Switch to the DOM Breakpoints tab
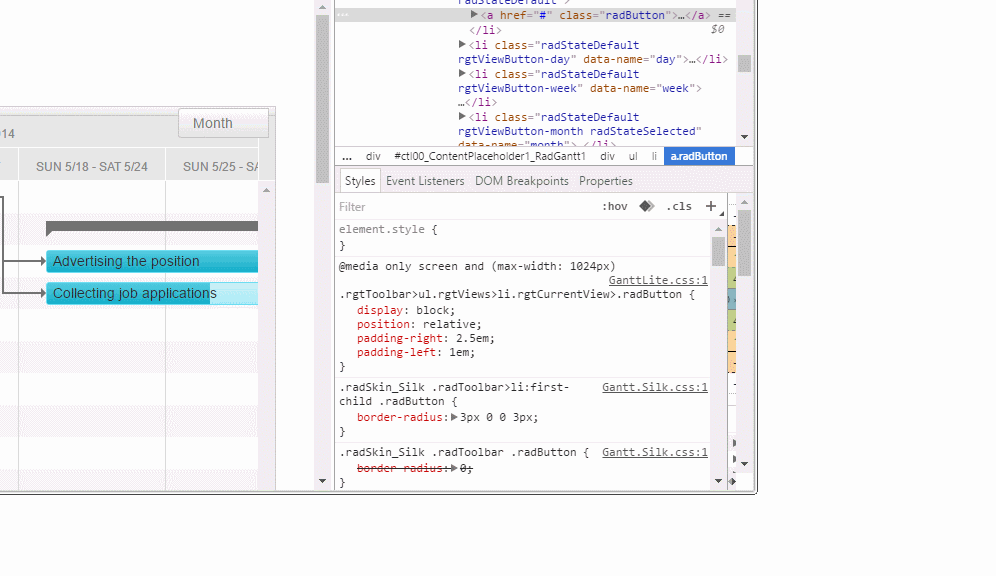 click(522, 181)
